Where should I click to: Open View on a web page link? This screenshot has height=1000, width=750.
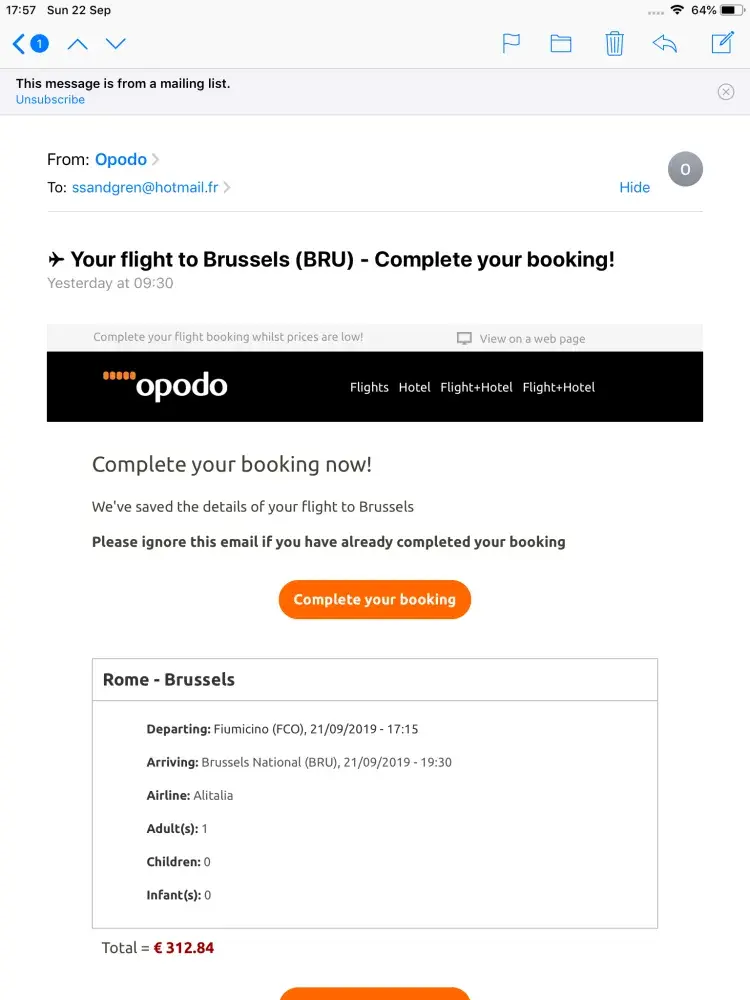[x=531, y=339]
